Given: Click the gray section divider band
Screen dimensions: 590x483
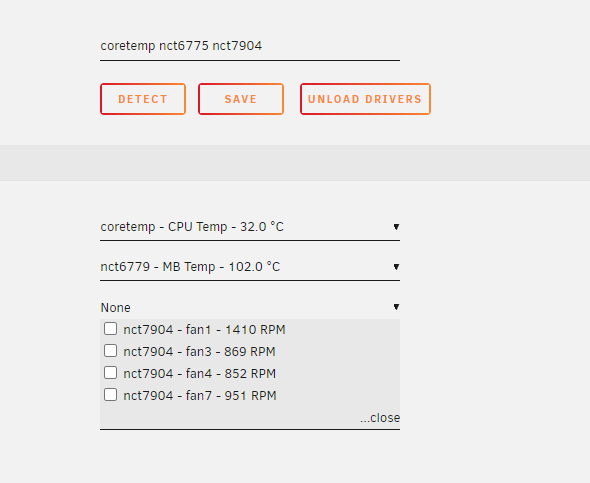Looking at the screenshot, I should (x=295, y=163).
